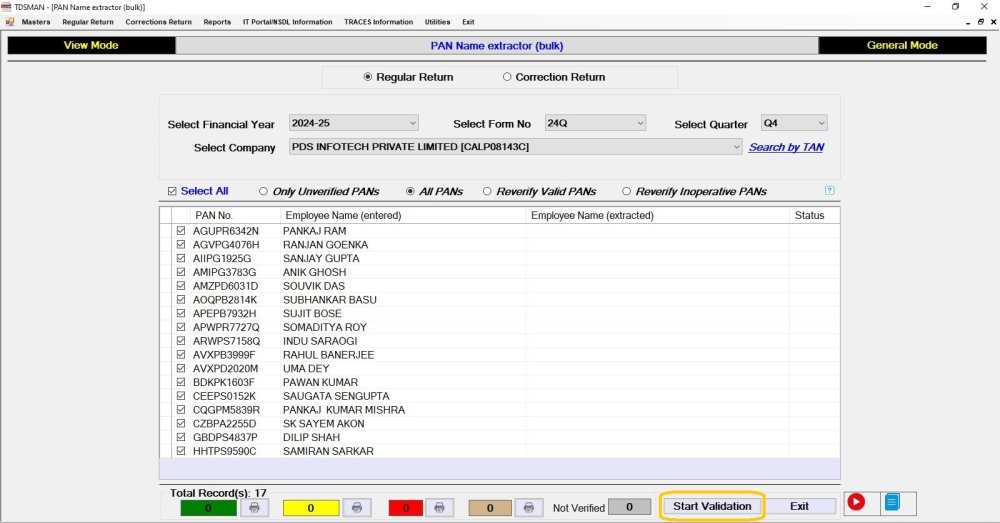Click the print icon next to red counter

pyautogui.click(x=439, y=508)
